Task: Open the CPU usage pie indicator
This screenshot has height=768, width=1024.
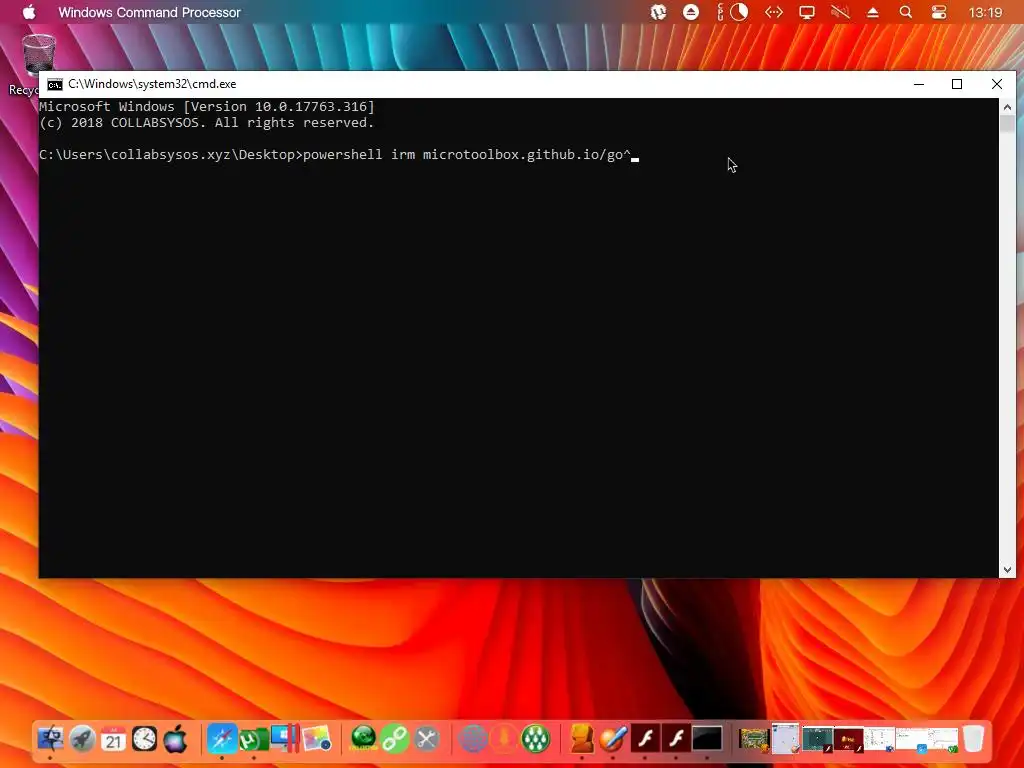Action: (x=739, y=12)
